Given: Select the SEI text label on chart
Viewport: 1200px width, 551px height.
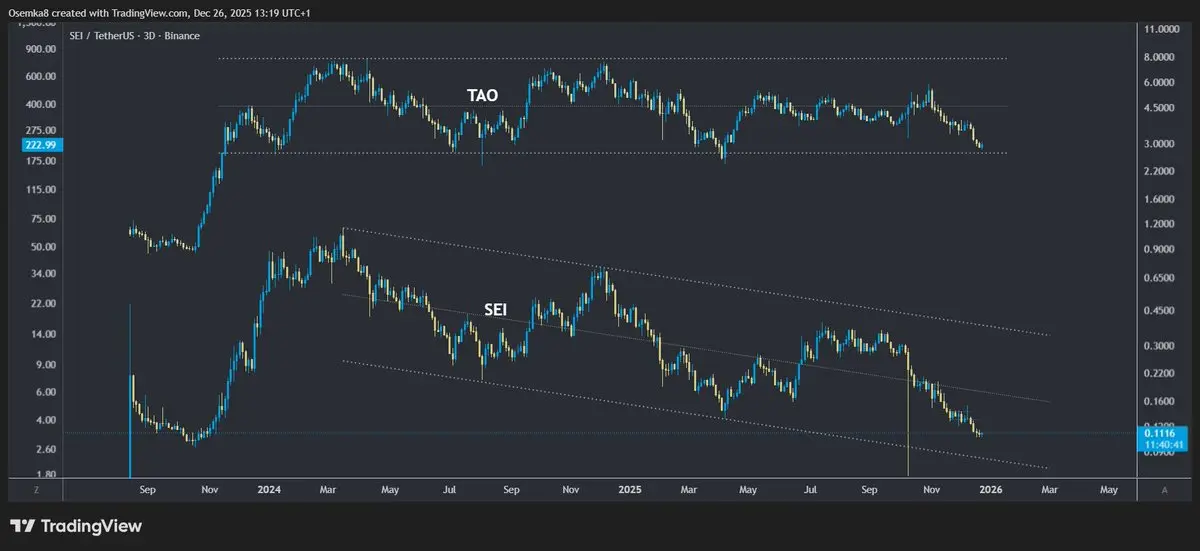Looking at the screenshot, I should pyautogui.click(x=495, y=311).
